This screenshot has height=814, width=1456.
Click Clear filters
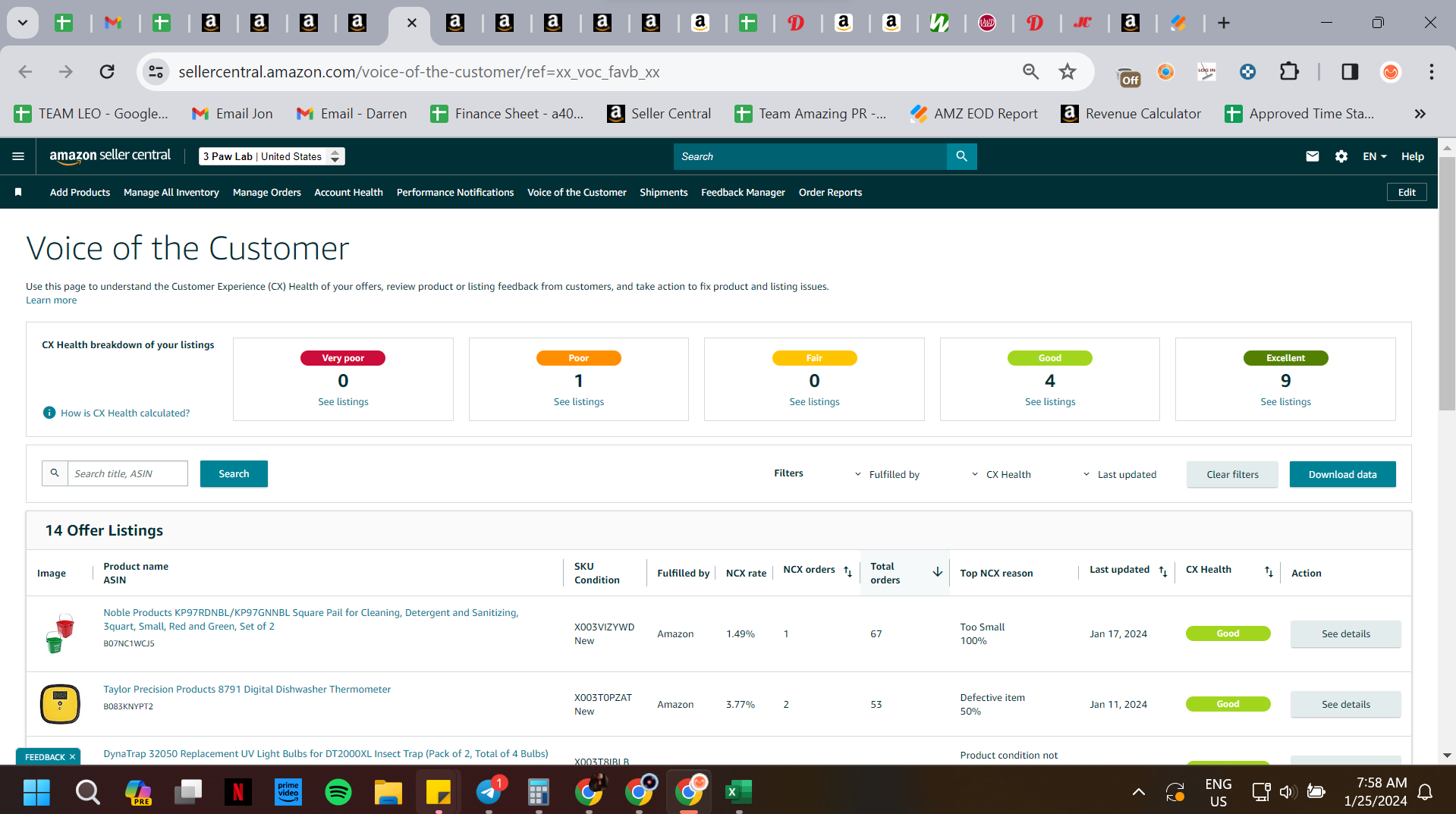coord(1232,474)
